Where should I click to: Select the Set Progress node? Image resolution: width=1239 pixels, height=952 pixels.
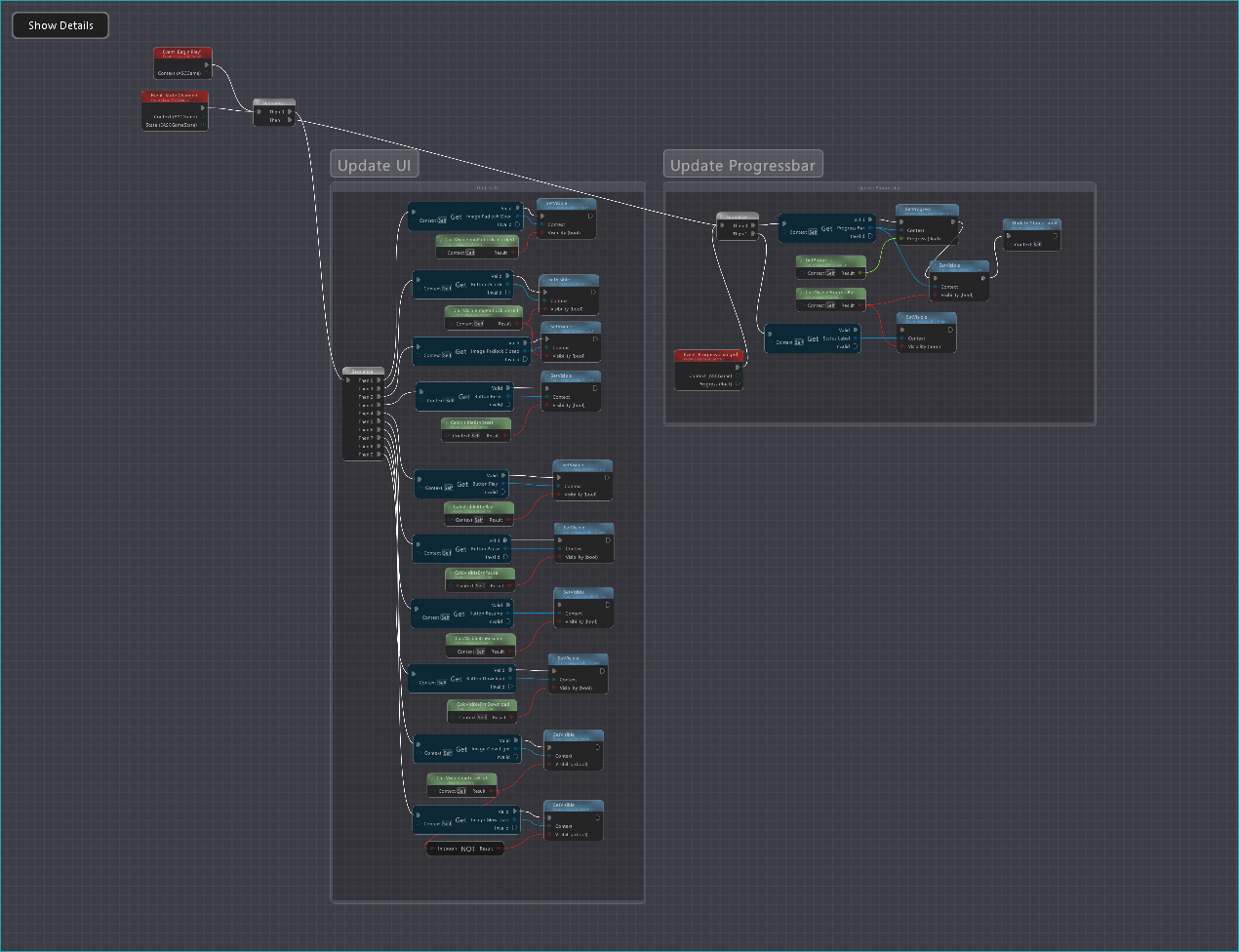point(927,223)
